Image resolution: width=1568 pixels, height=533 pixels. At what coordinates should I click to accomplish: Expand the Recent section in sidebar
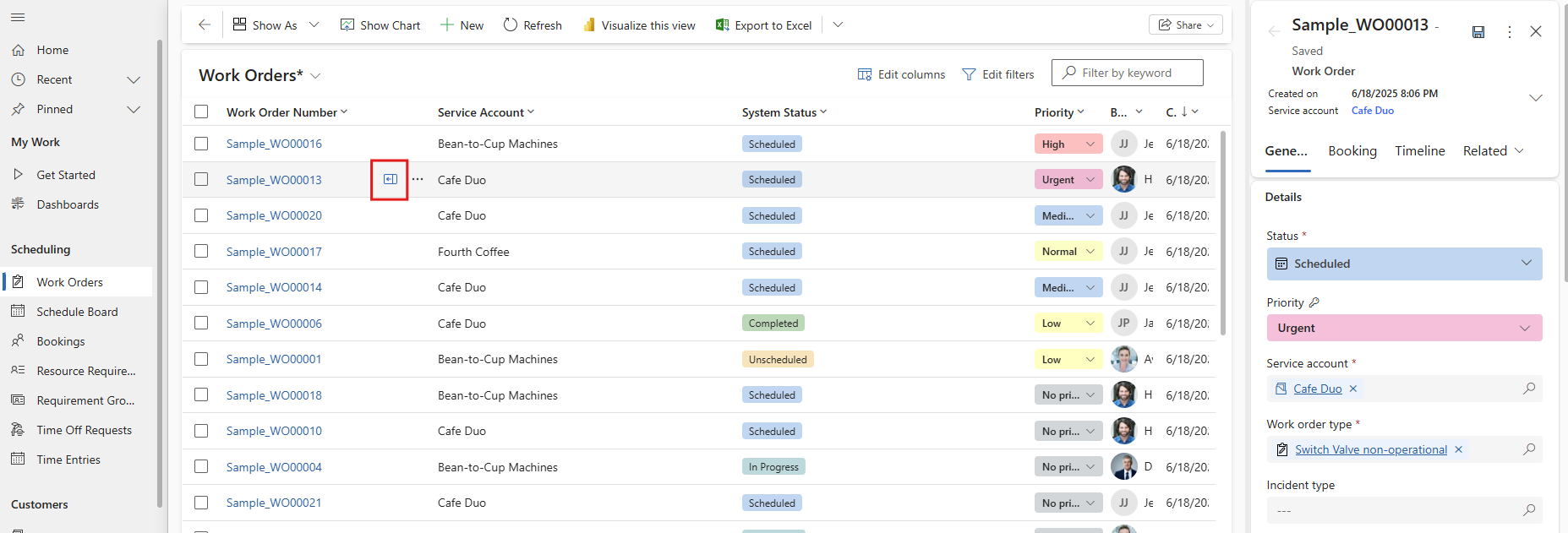tap(134, 79)
